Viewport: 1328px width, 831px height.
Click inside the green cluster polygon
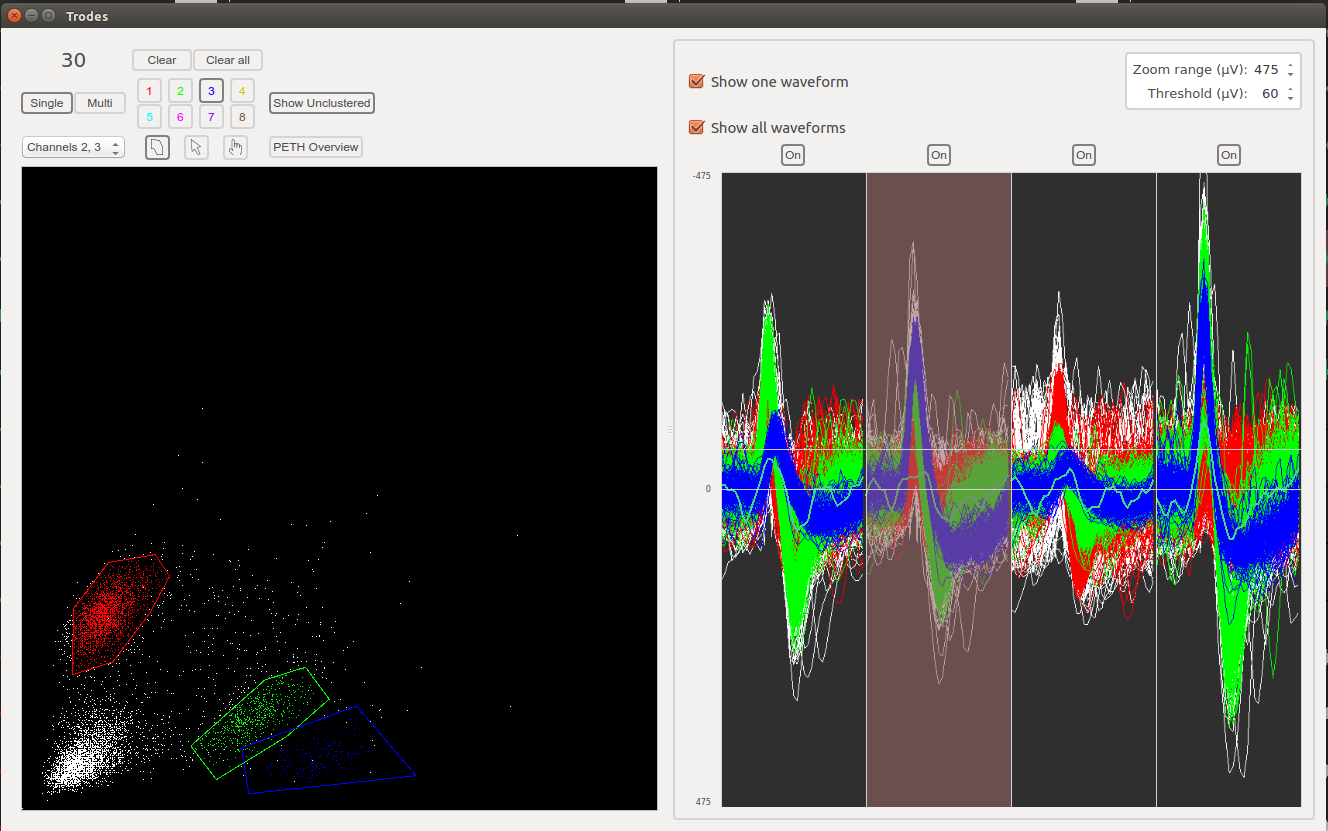(258, 722)
